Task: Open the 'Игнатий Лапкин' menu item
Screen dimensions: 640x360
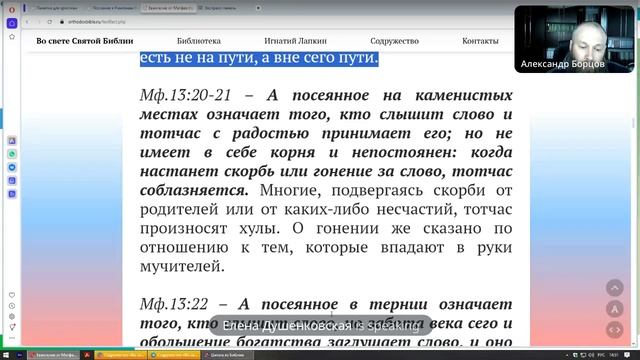Action: click(x=296, y=41)
